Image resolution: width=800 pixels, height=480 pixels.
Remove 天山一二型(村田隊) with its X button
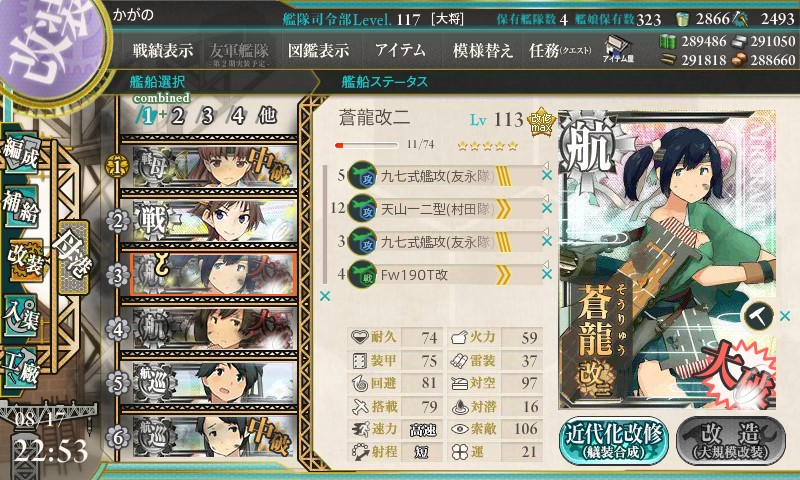click(x=547, y=209)
